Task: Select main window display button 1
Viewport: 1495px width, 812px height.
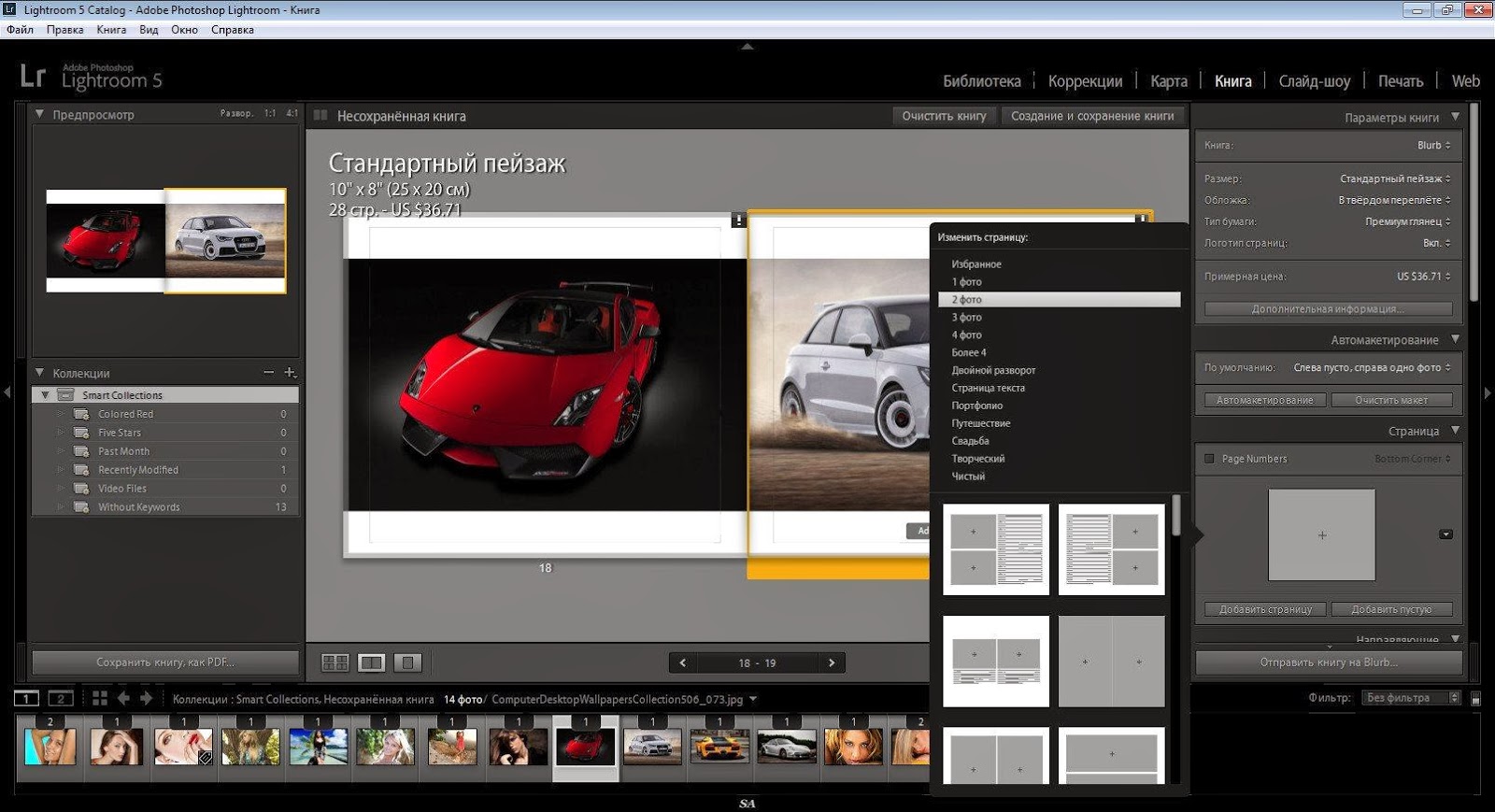Action: 26,698
